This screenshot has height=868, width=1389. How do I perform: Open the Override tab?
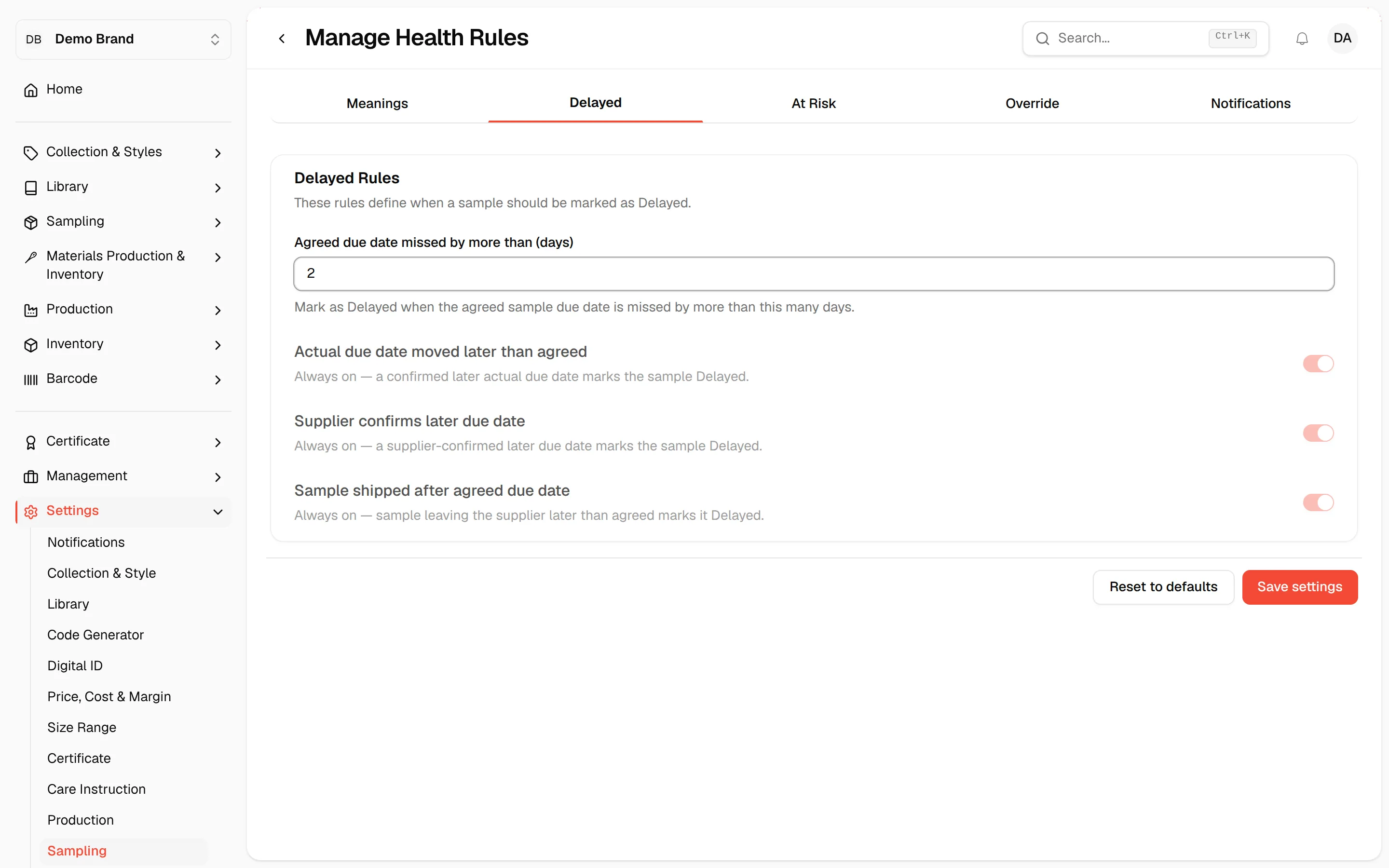click(1032, 103)
